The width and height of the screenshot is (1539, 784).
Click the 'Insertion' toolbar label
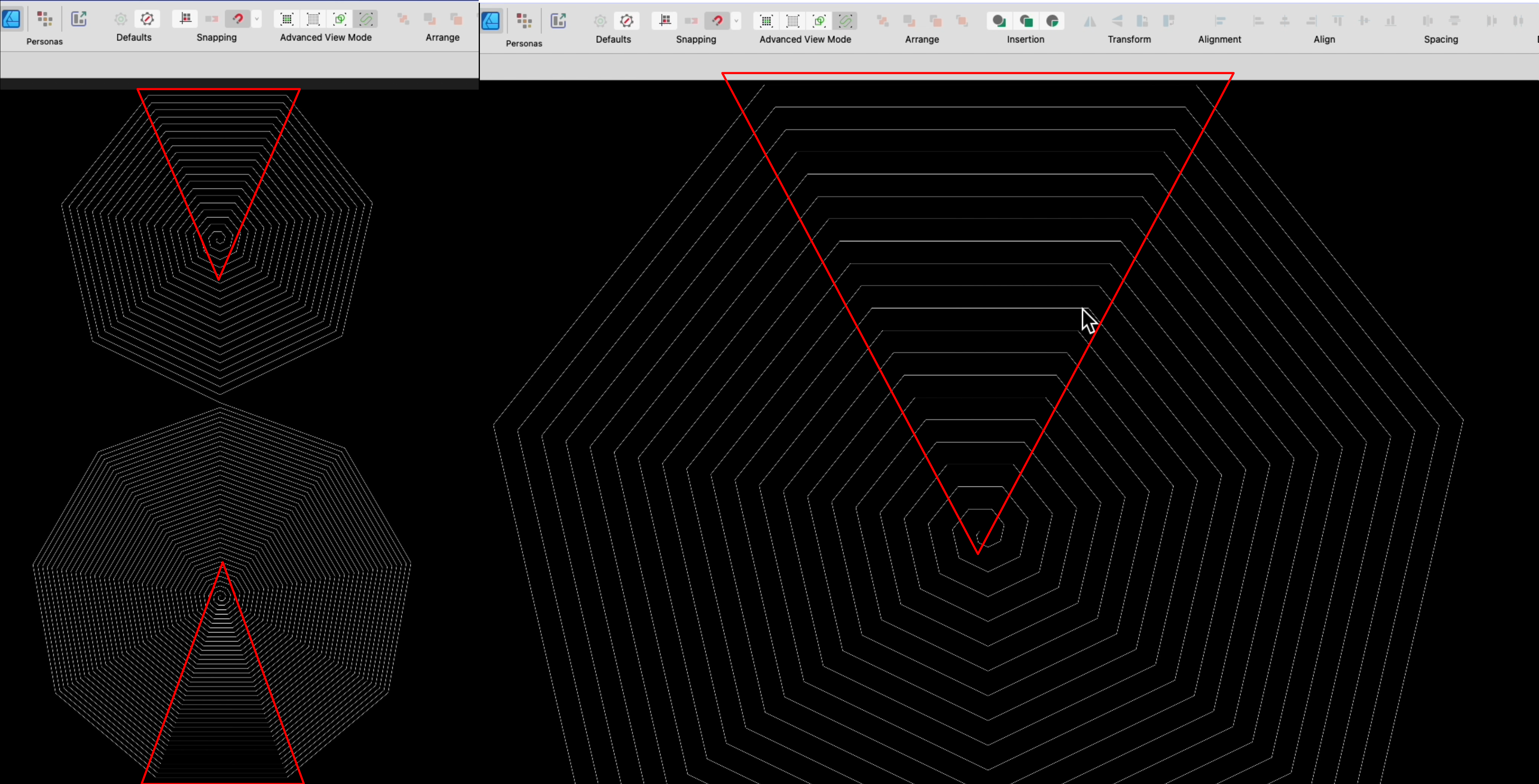point(1026,39)
